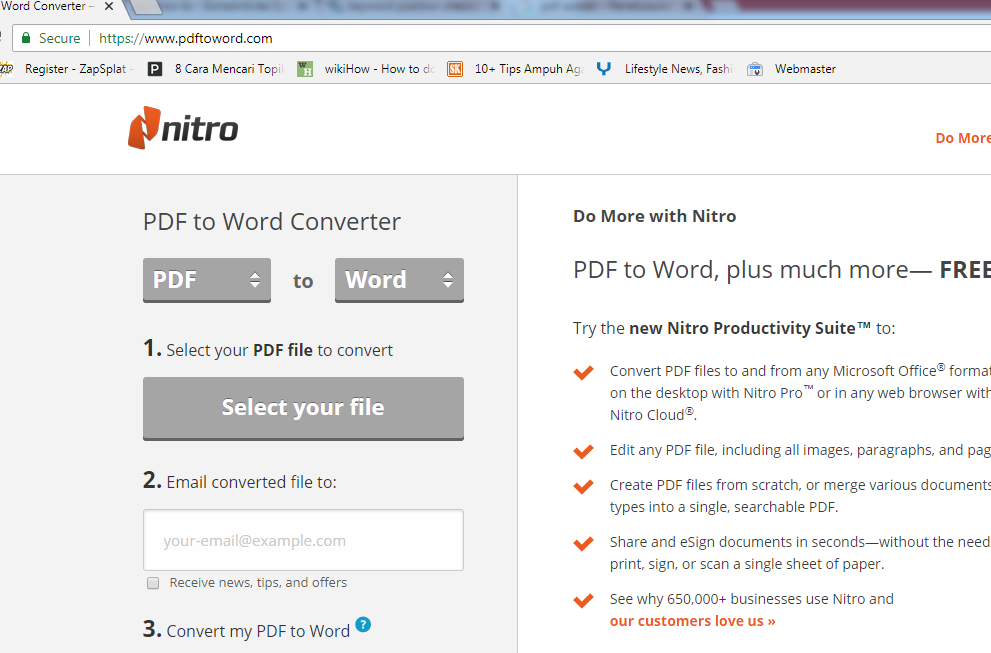Viewport: 991px width, 653px height.
Task: Close the Word Converter browser tab
Action: point(109,6)
